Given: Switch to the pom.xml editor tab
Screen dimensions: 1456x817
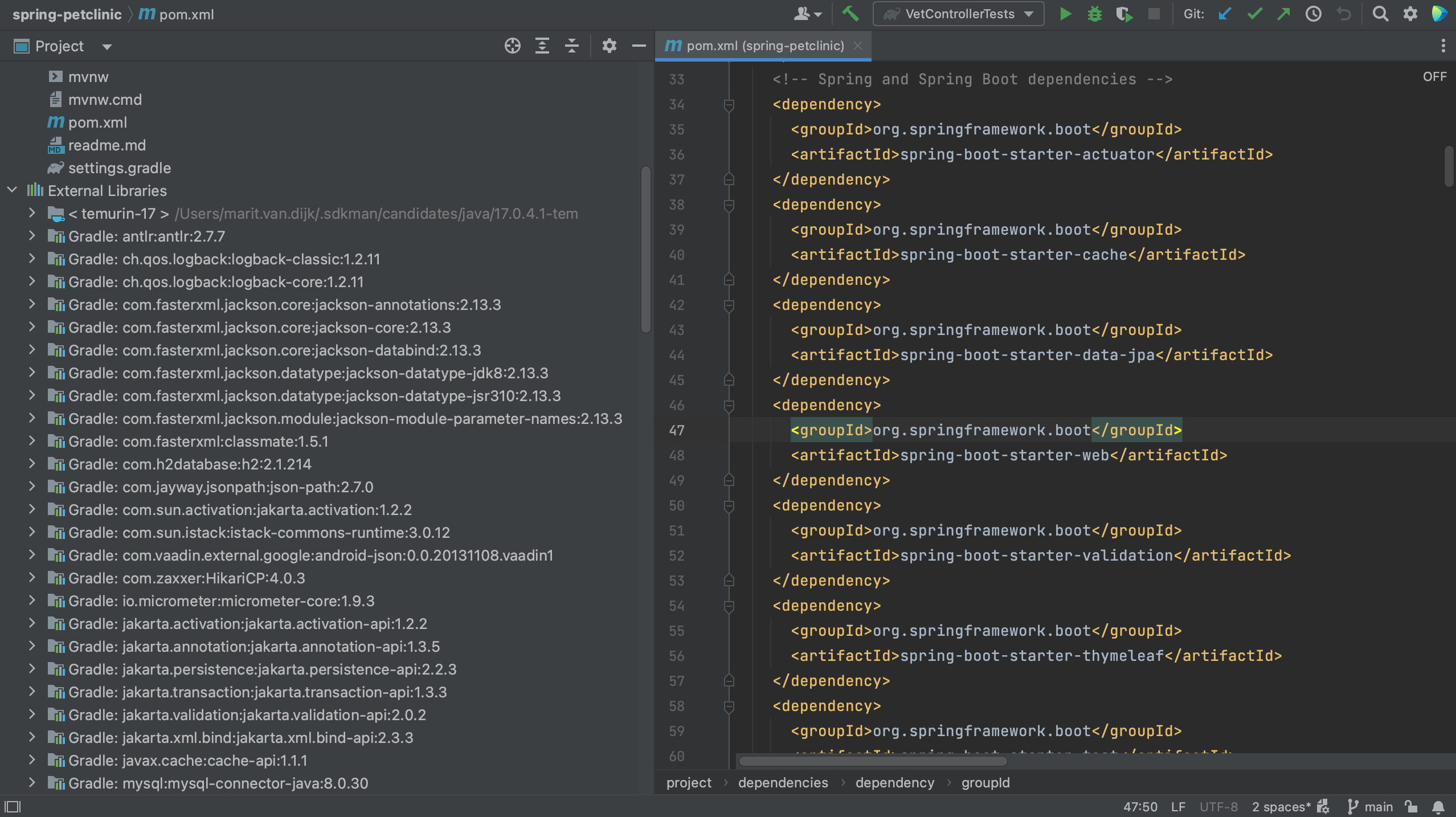Looking at the screenshot, I should tap(763, 46).
